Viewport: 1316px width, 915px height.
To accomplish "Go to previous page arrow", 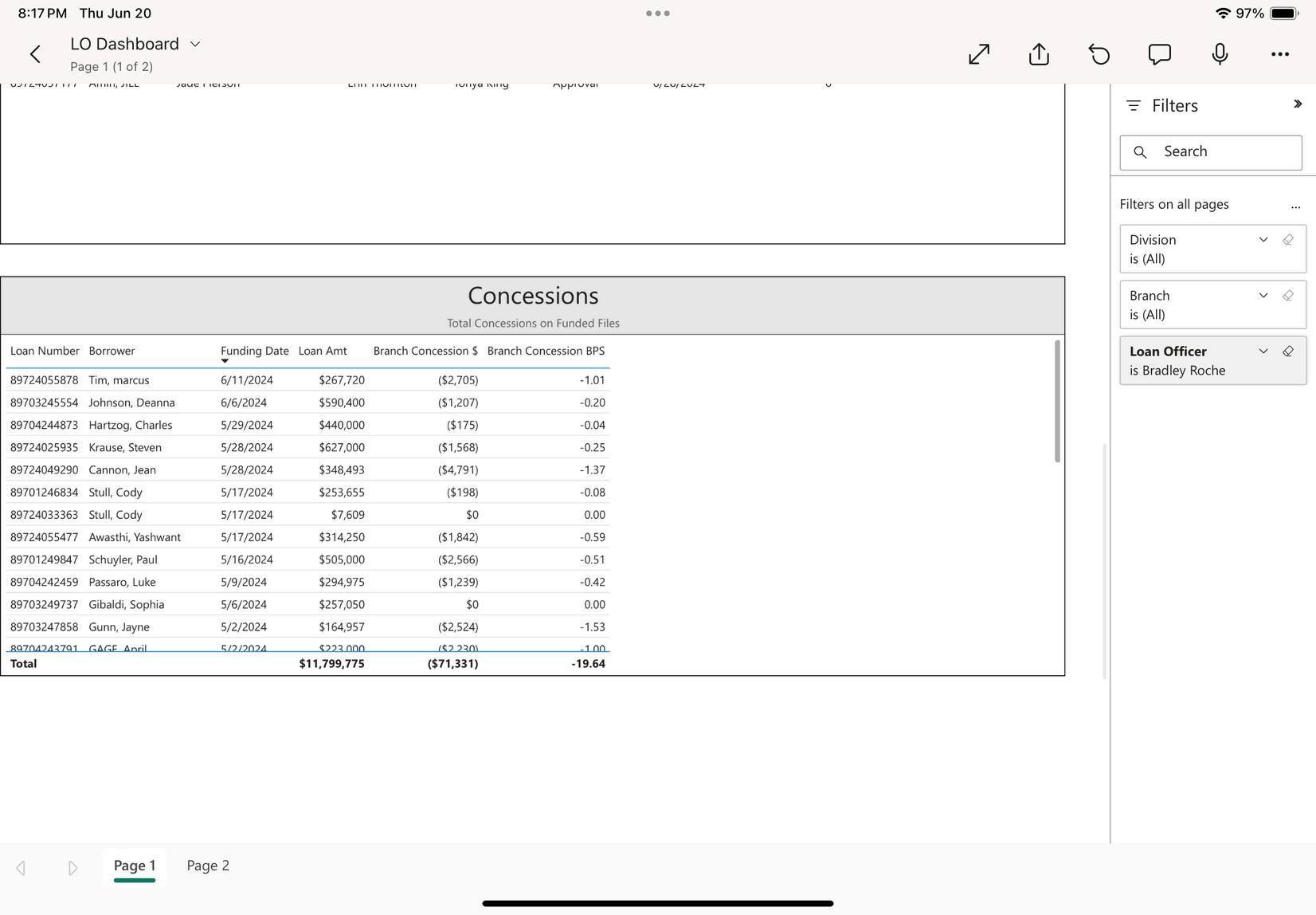I will pyautogui.click(x=22, y=867).
